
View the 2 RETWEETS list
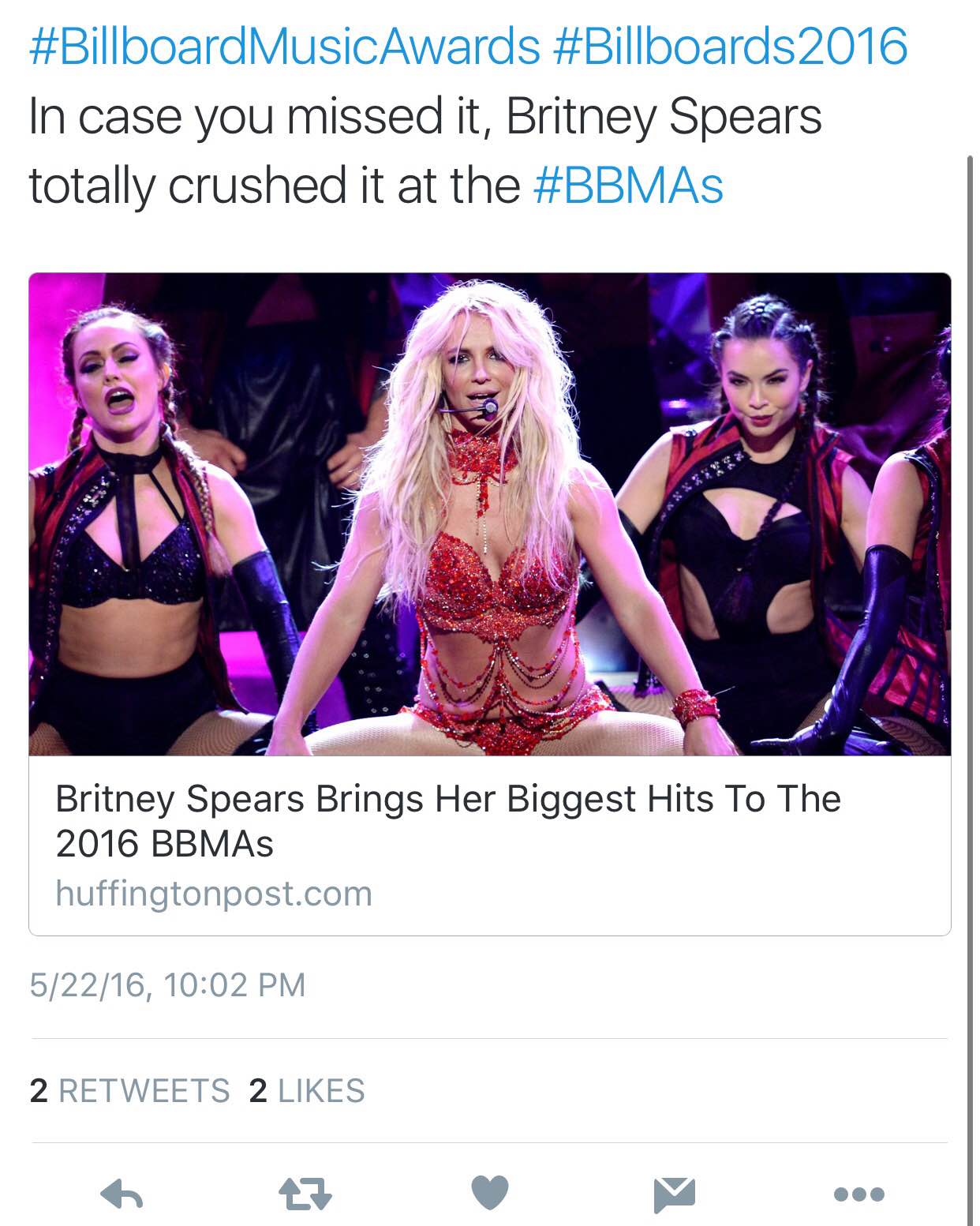click(x=129, y=1090)
